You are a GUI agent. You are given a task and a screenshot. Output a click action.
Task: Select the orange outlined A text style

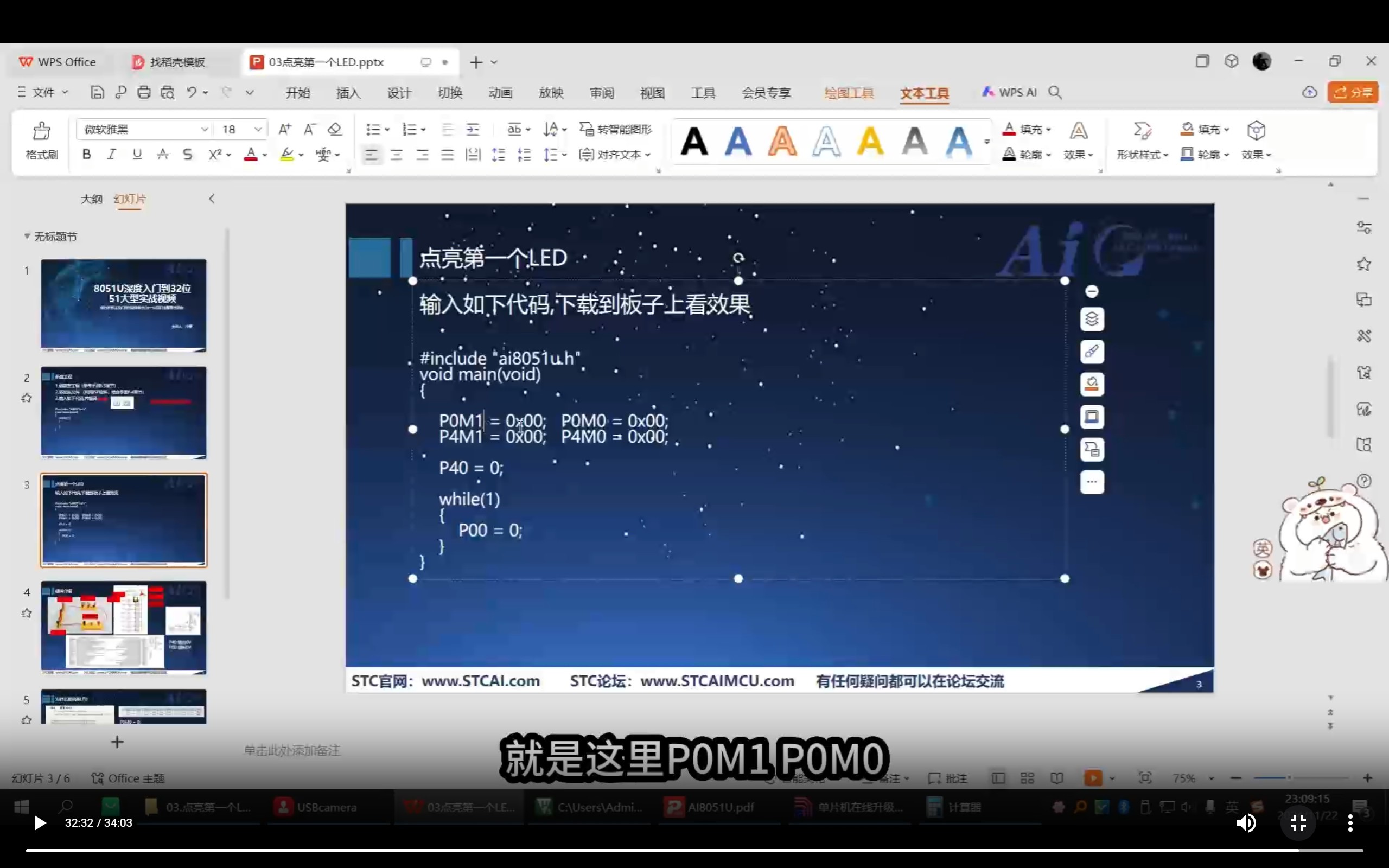[782, 141]
